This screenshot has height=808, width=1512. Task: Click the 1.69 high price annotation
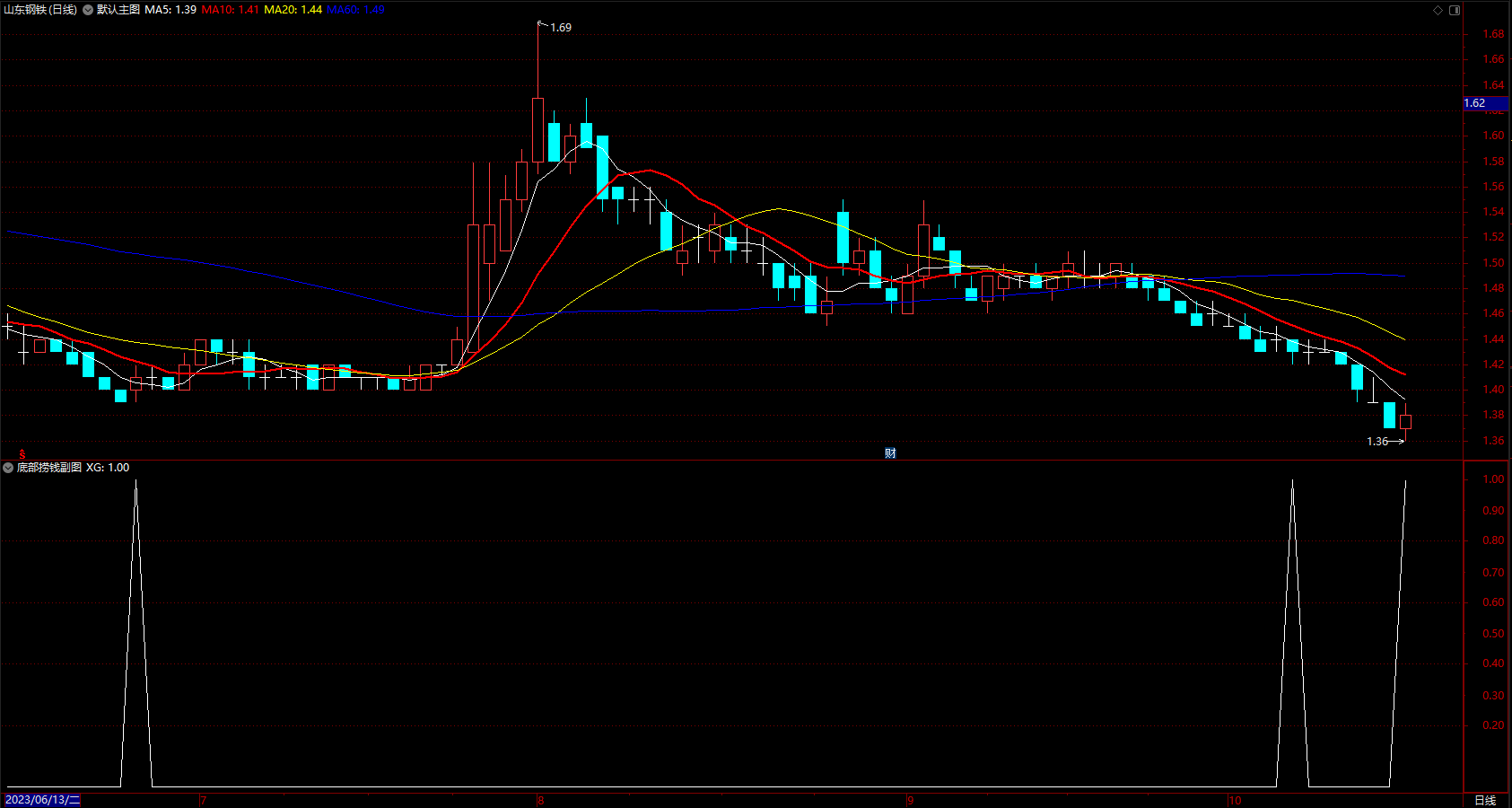(x=561, y=28)
